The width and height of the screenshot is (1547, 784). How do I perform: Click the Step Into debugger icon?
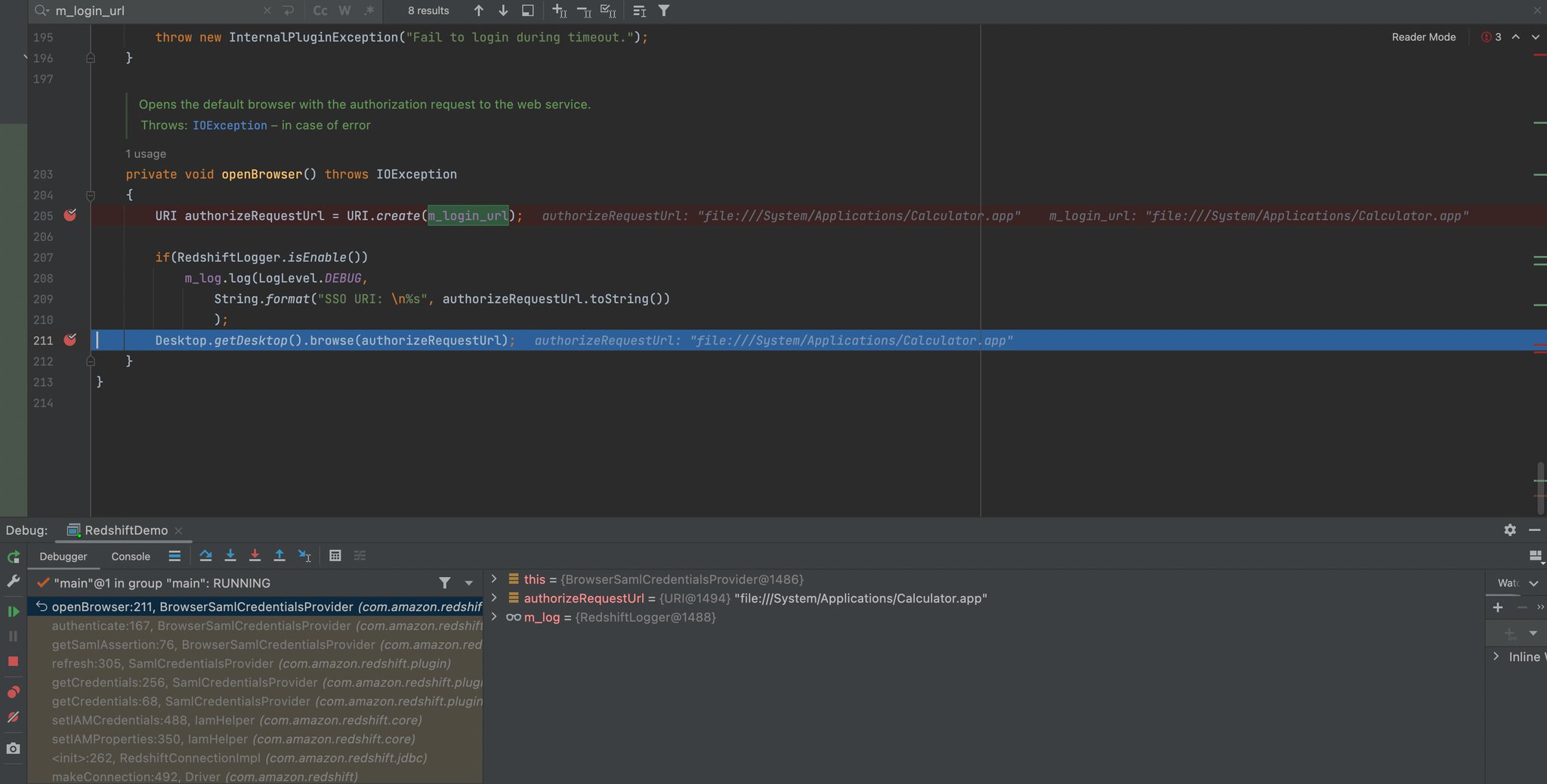pyautogui.click(x=230, y=556)
